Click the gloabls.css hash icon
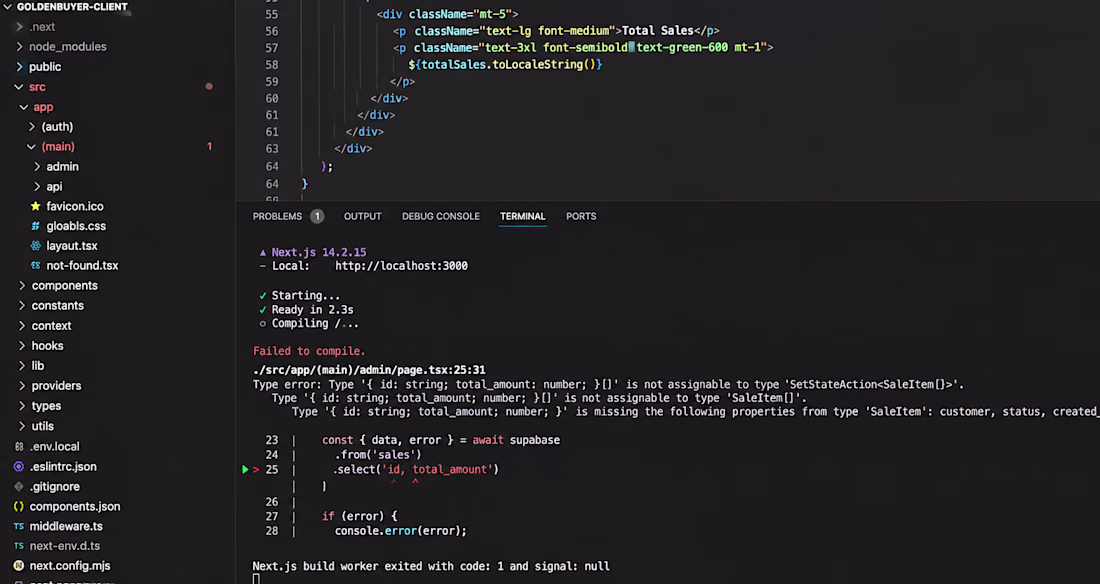This screenshot has width=1100, height=584. coord(36,226)
